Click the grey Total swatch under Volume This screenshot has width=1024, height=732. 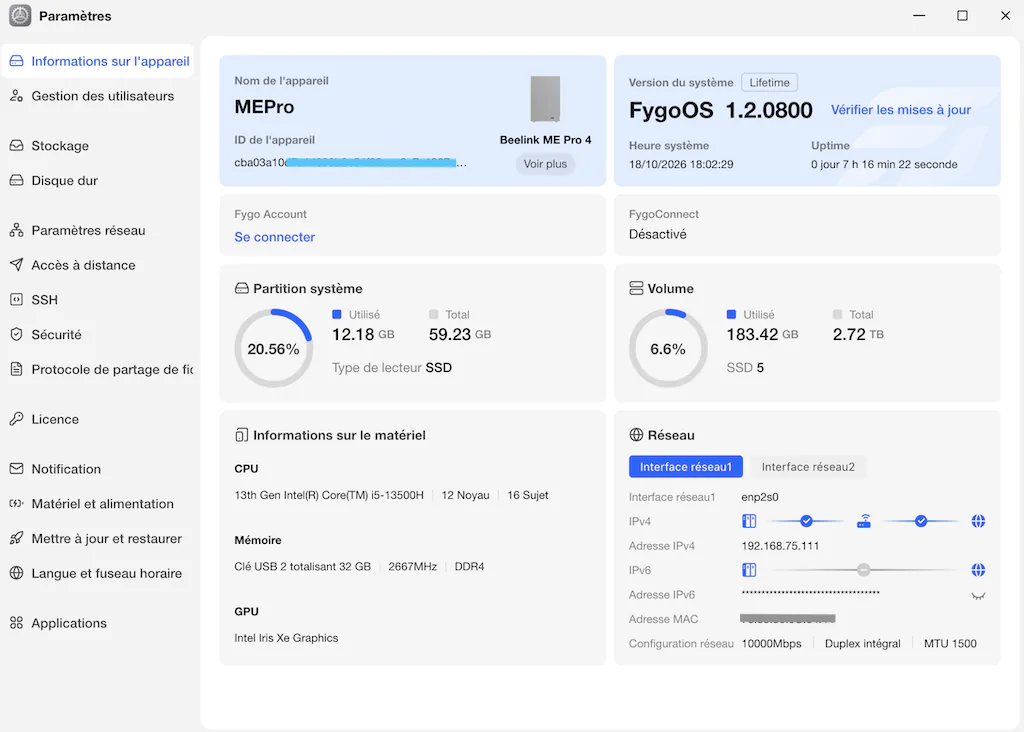click(837, 314)
